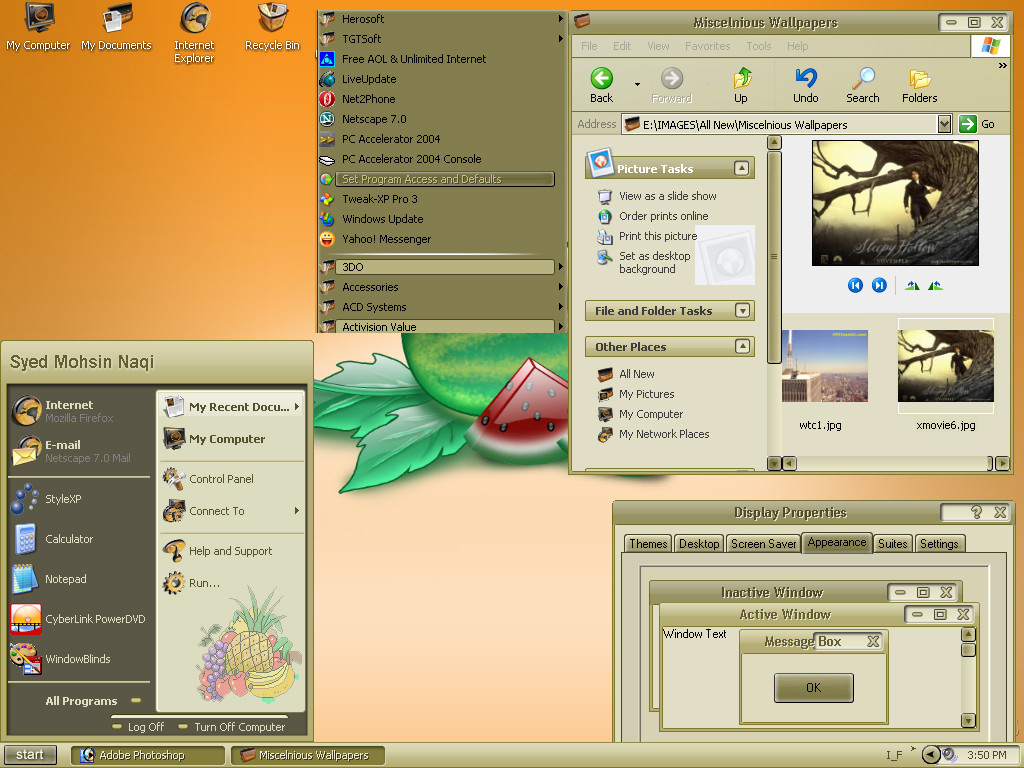Expand the 3DO program group

coord(441,266)
